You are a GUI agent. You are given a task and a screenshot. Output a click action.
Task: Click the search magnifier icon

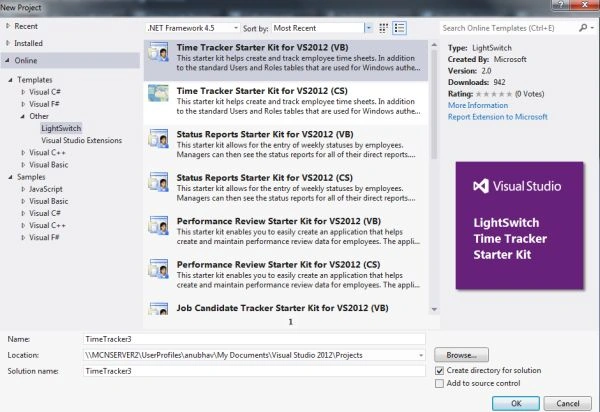pyautogui.click(x=583, y=28)
